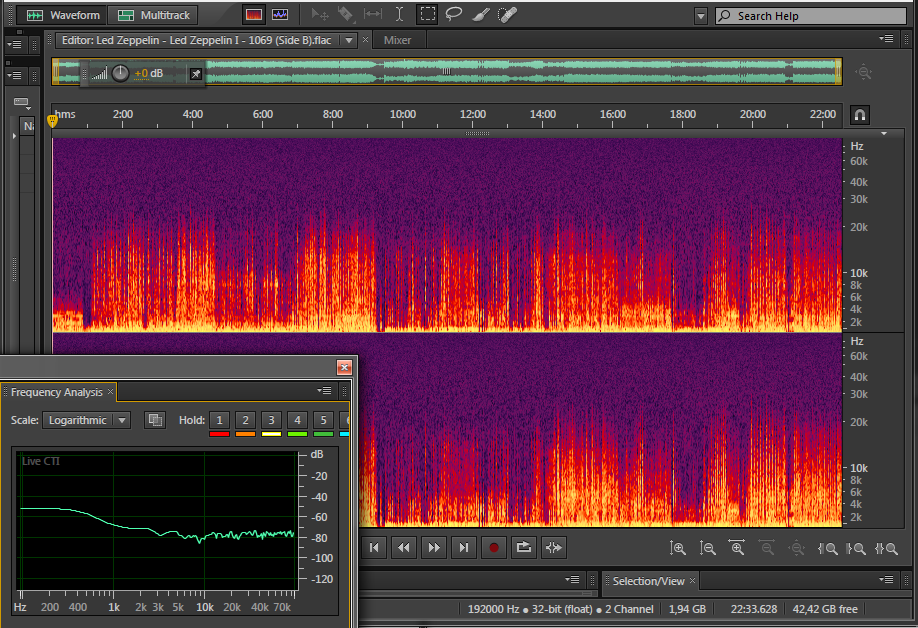918x628 pixels.
Task: Toggle Hold button 1
Action: (x=219, y=420)
